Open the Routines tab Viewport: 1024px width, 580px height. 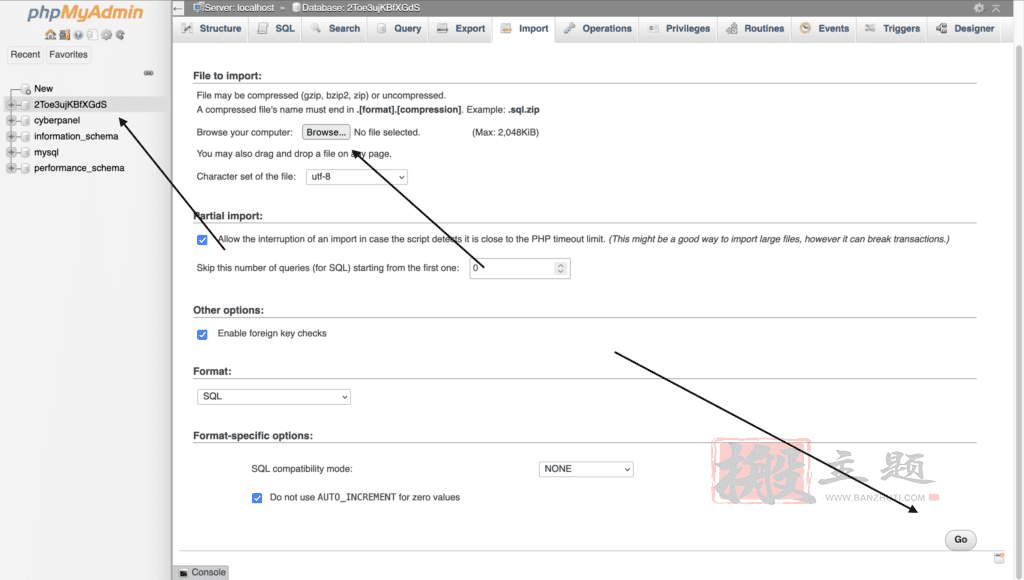point(754,29)
